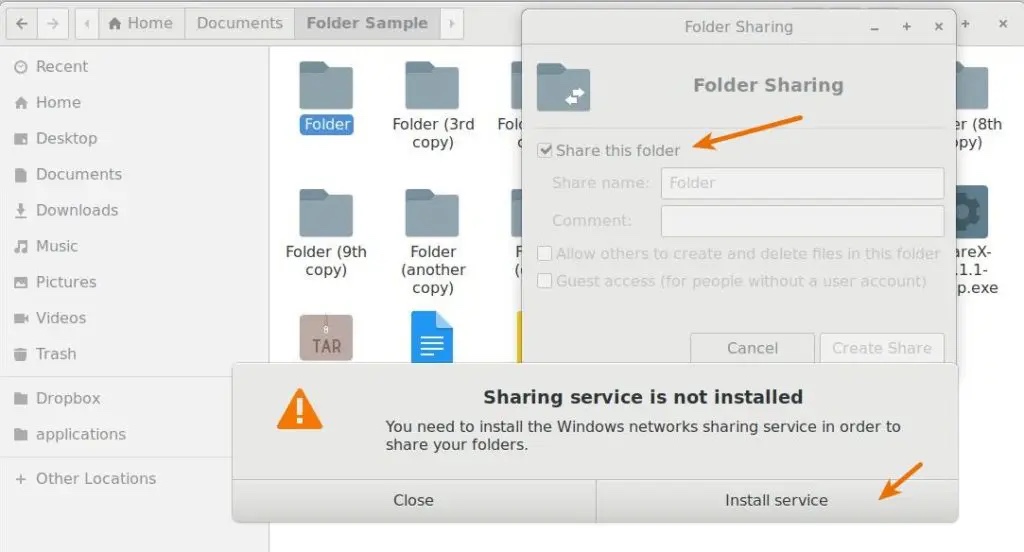
Task: Go to 'Home' in path bar
Action: [x=141, y=23]
